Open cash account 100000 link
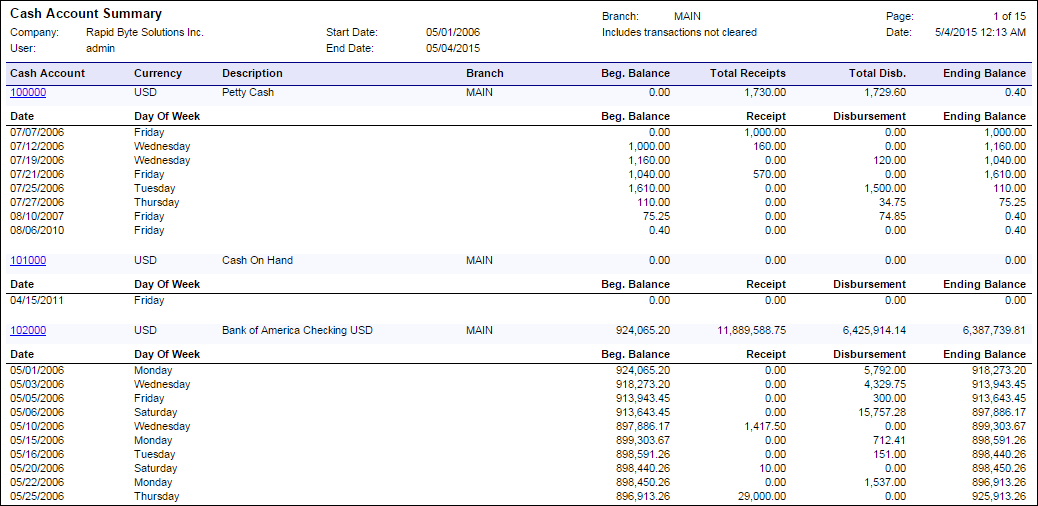 [28, 92]
